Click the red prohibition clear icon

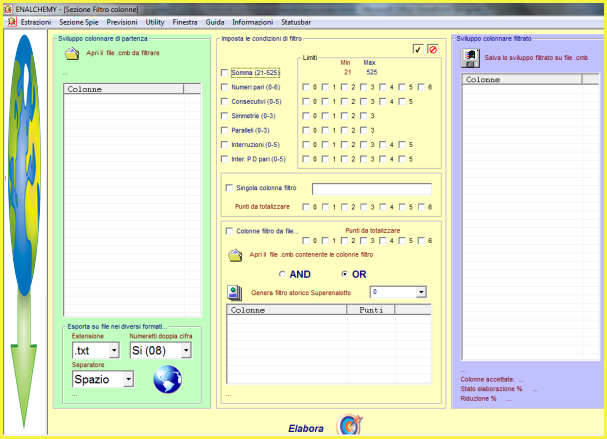[433, 49]
